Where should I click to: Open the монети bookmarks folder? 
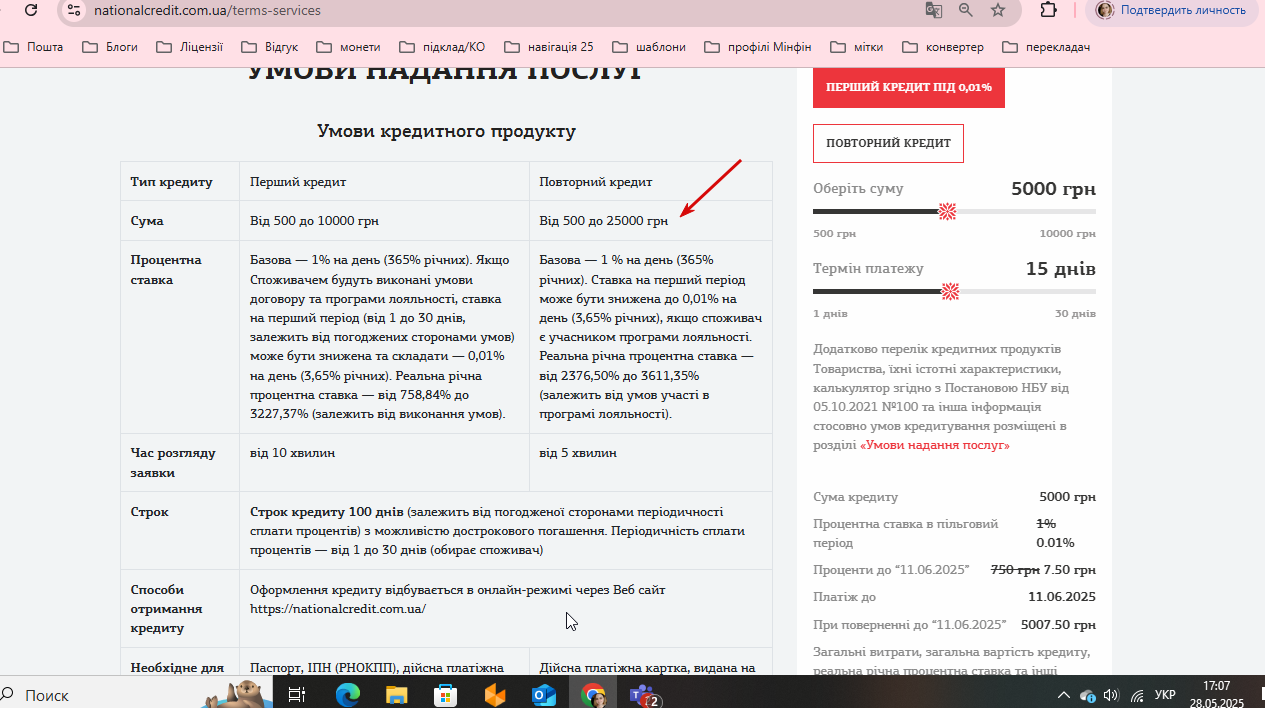click(x=348, y=47)
